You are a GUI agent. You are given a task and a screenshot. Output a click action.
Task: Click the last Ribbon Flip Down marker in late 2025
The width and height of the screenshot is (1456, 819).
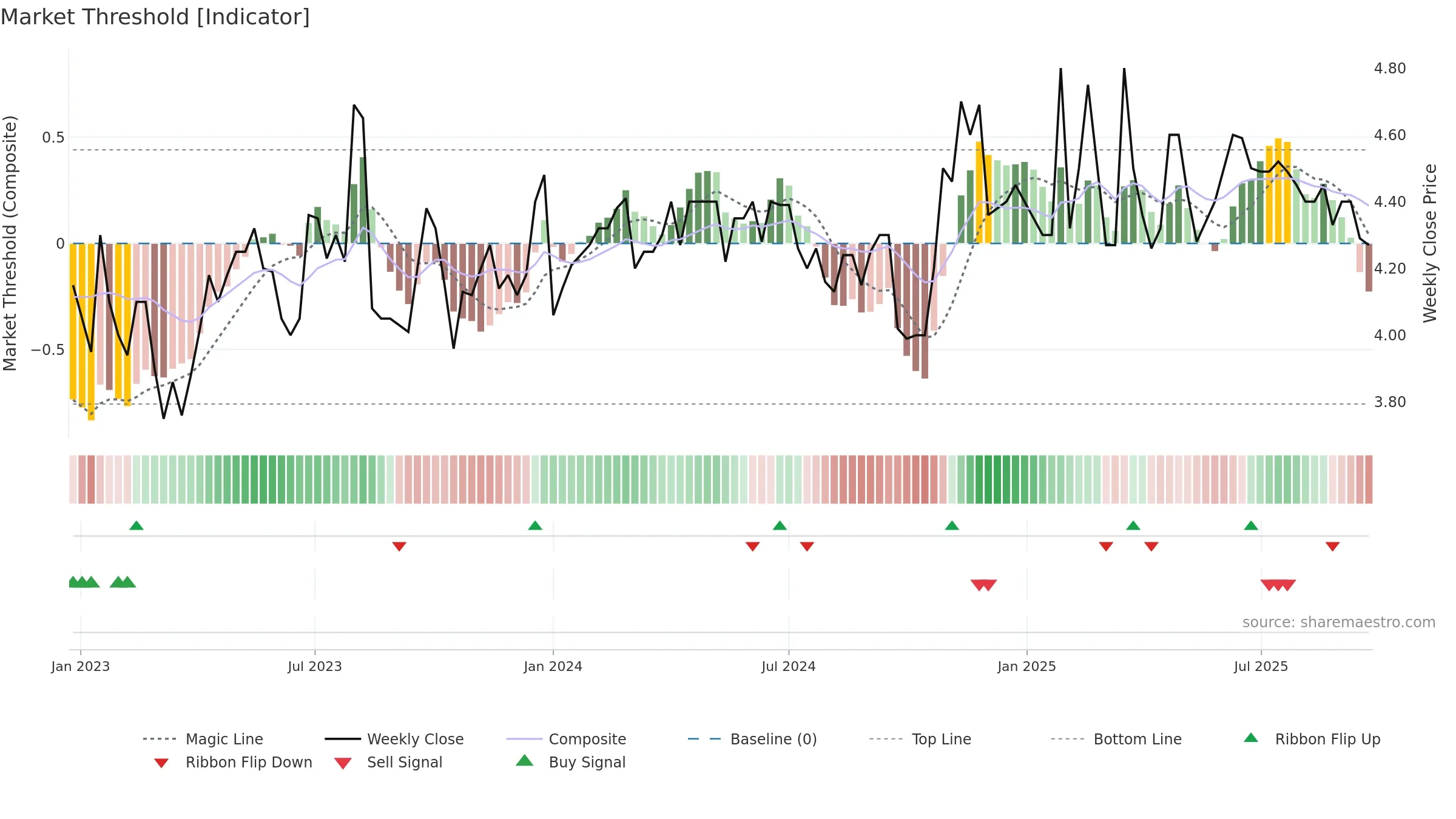[1333, 547]
